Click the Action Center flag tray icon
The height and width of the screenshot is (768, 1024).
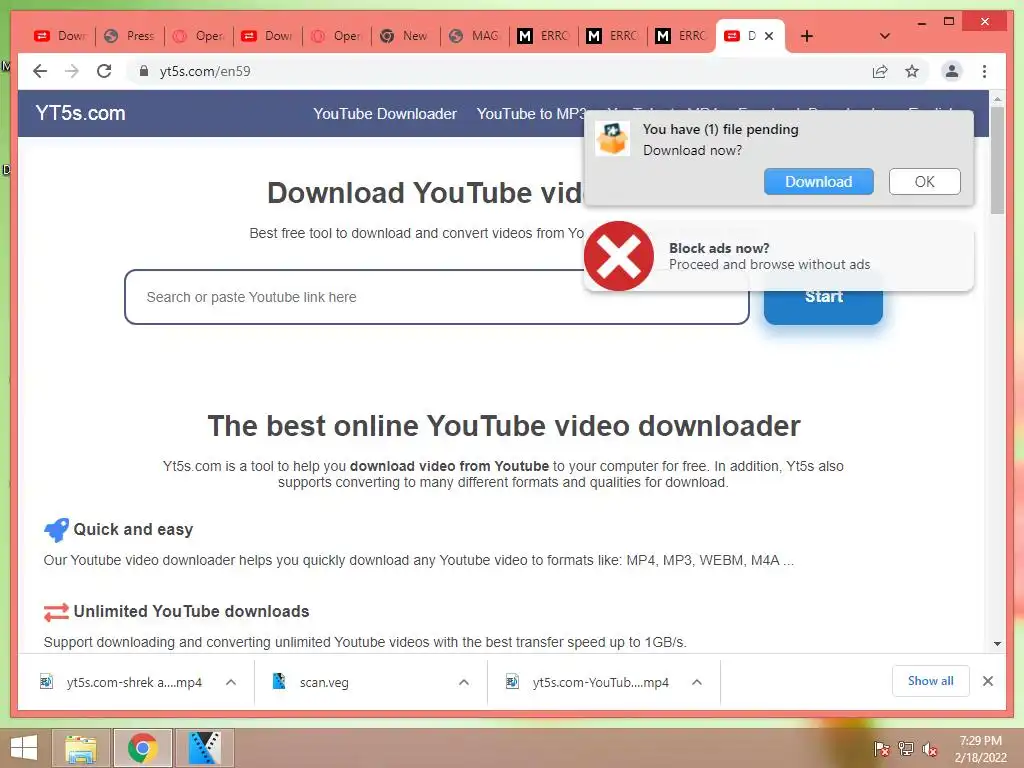(881, 749)
